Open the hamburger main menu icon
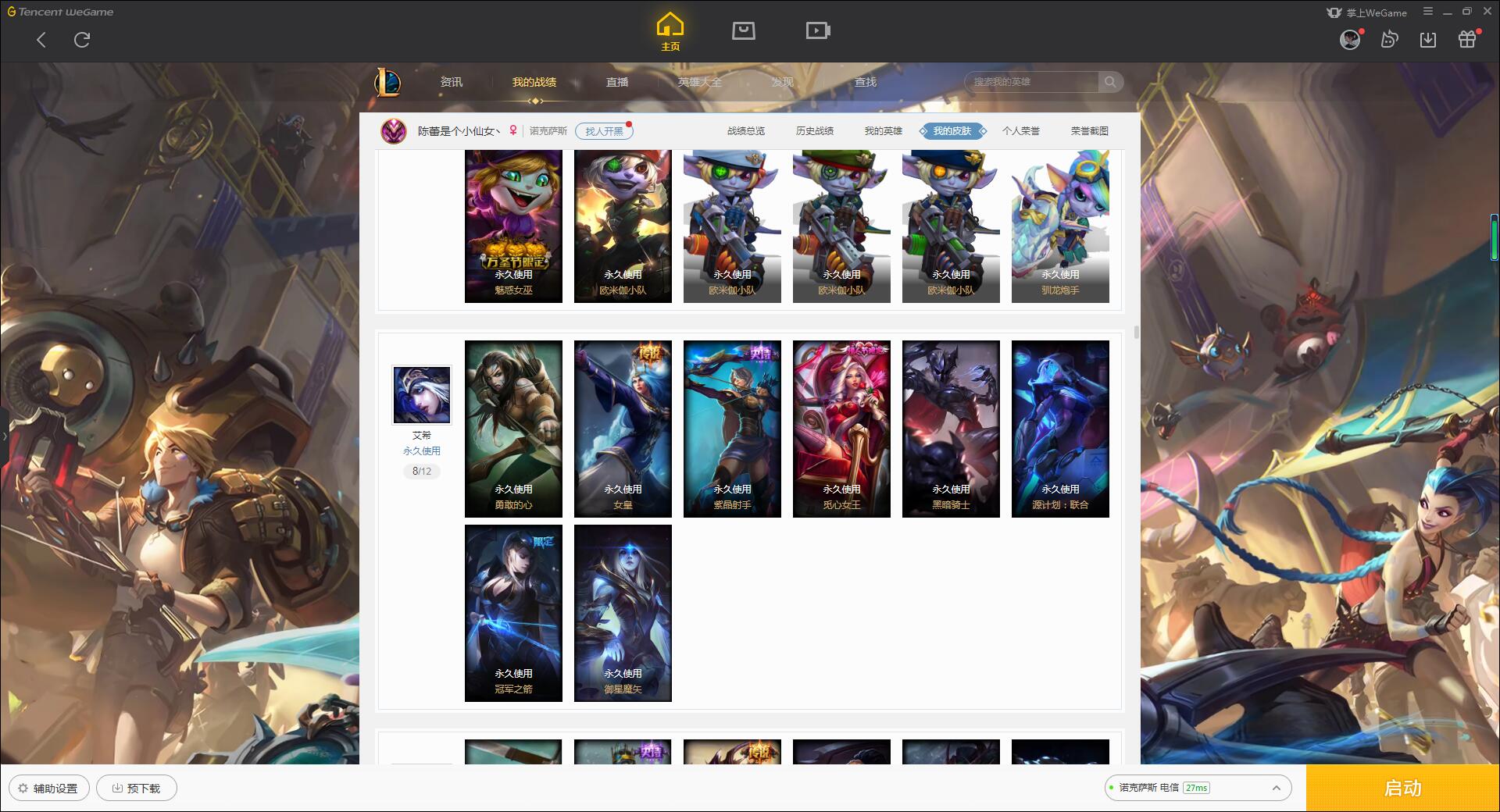This screenshot has width=1500, height=812. click(x=1428, y=12)
